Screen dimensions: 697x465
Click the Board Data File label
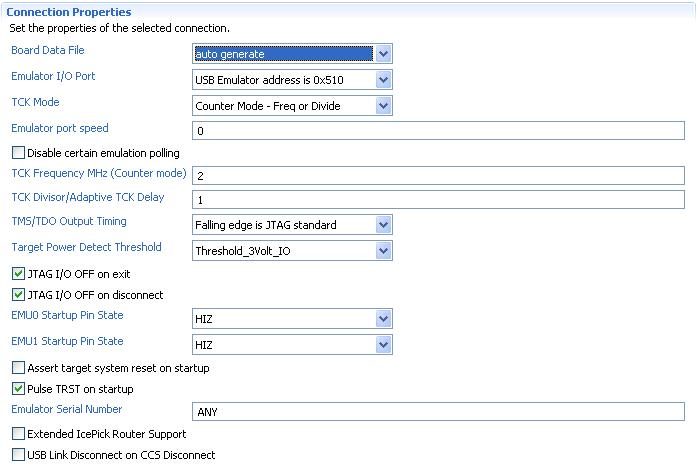[48, 50]
